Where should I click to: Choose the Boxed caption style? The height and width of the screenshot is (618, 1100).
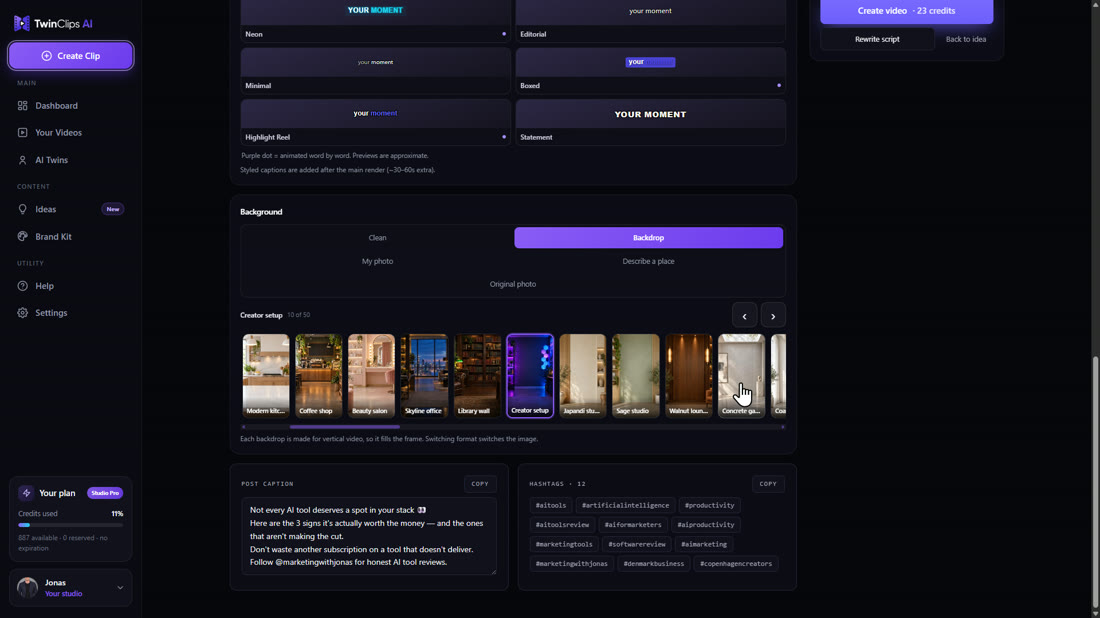tap(650, 71)
